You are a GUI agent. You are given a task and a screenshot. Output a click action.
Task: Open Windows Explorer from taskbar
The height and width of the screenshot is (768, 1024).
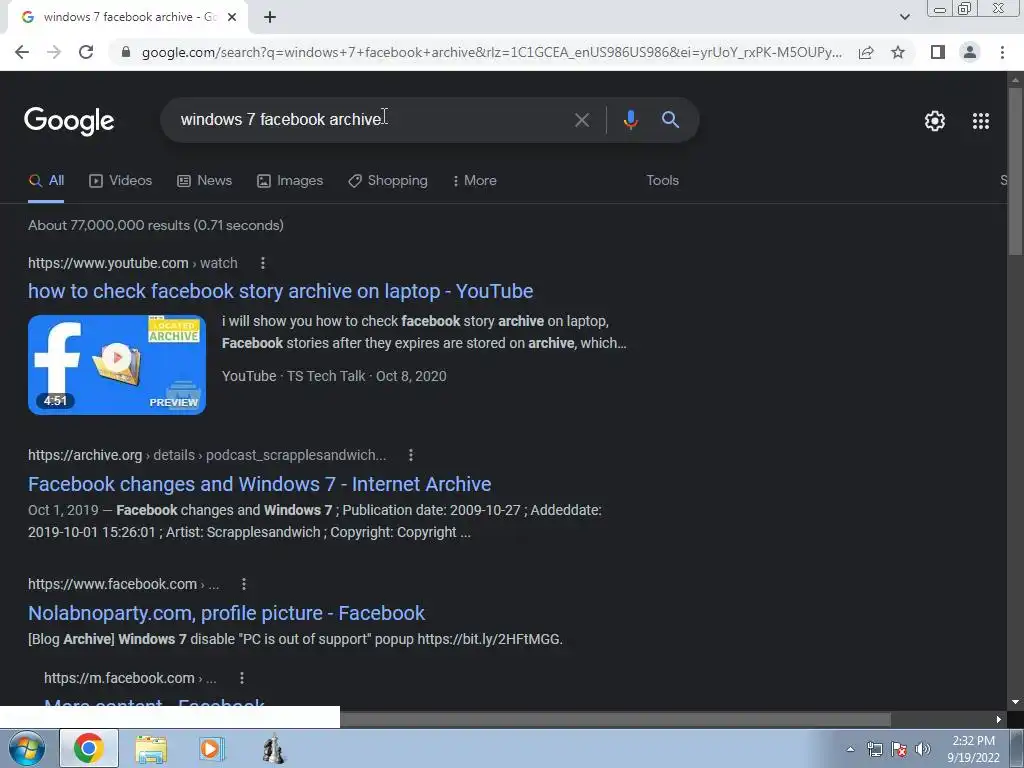coord(151,749)
